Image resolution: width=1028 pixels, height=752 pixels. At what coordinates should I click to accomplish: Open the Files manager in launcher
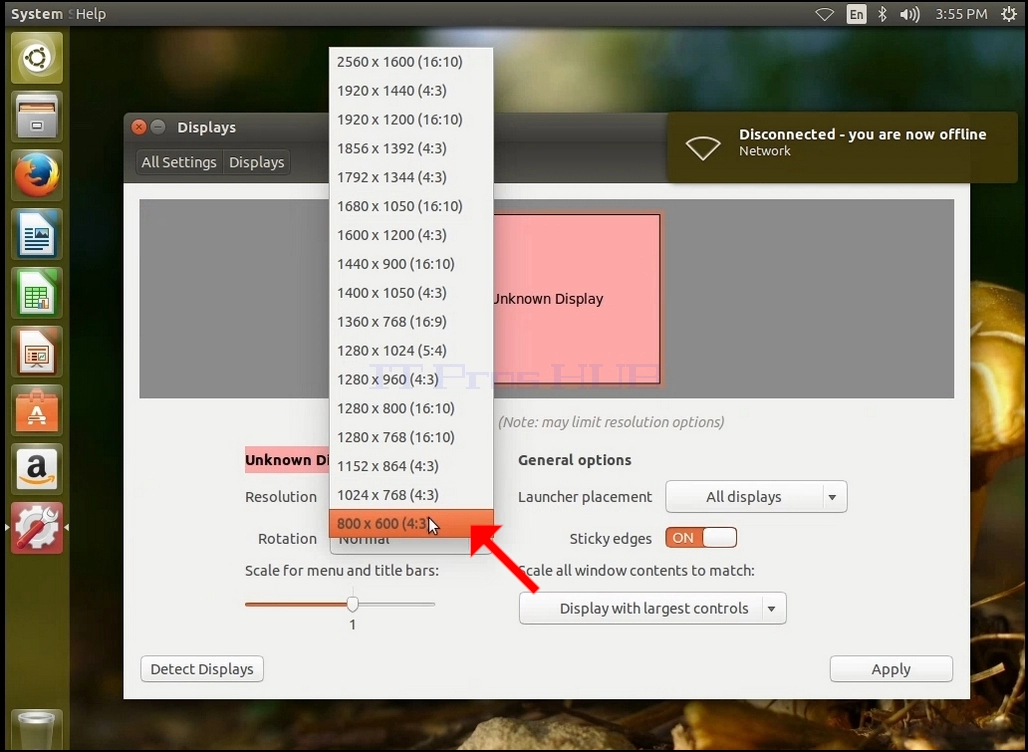pyautogui.click(x=37, y=117)
